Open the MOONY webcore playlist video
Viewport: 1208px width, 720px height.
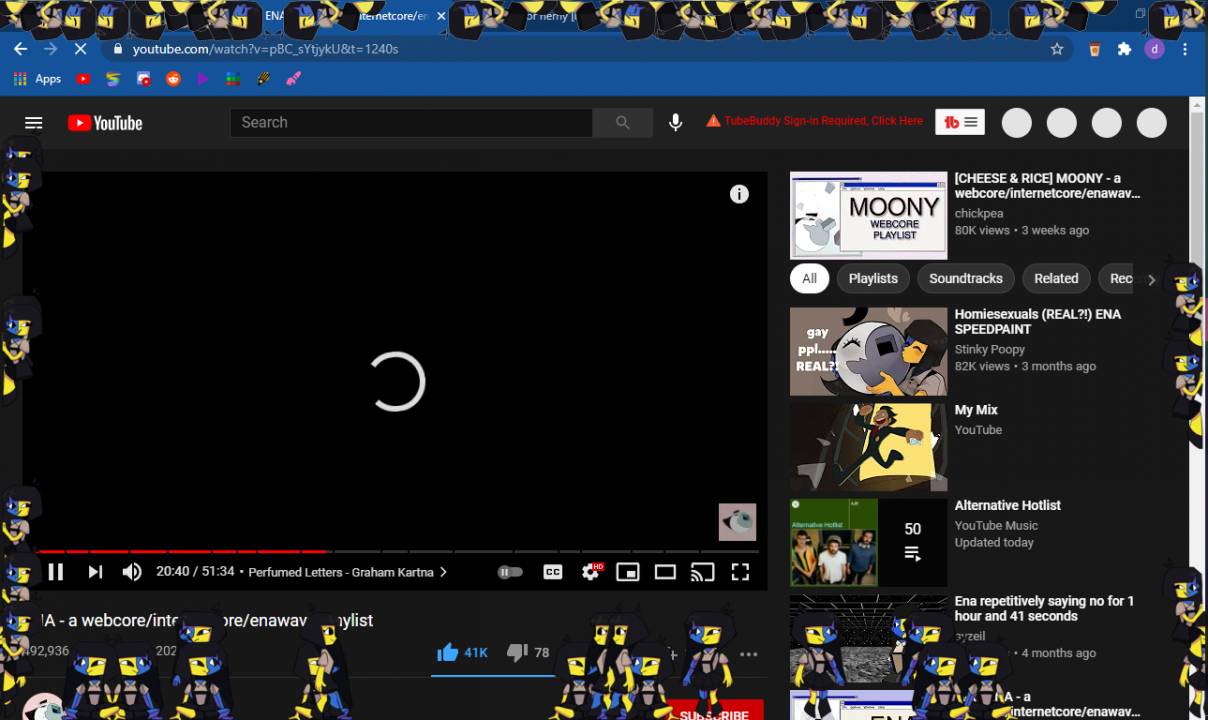(x=868, y=215)
